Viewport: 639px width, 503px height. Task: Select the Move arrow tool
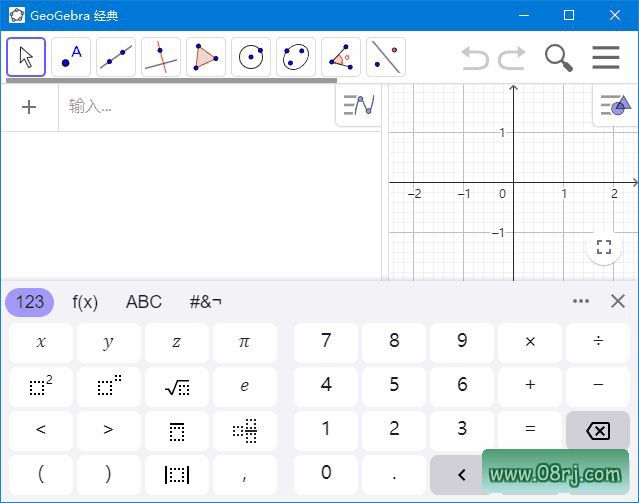[26, 57]
